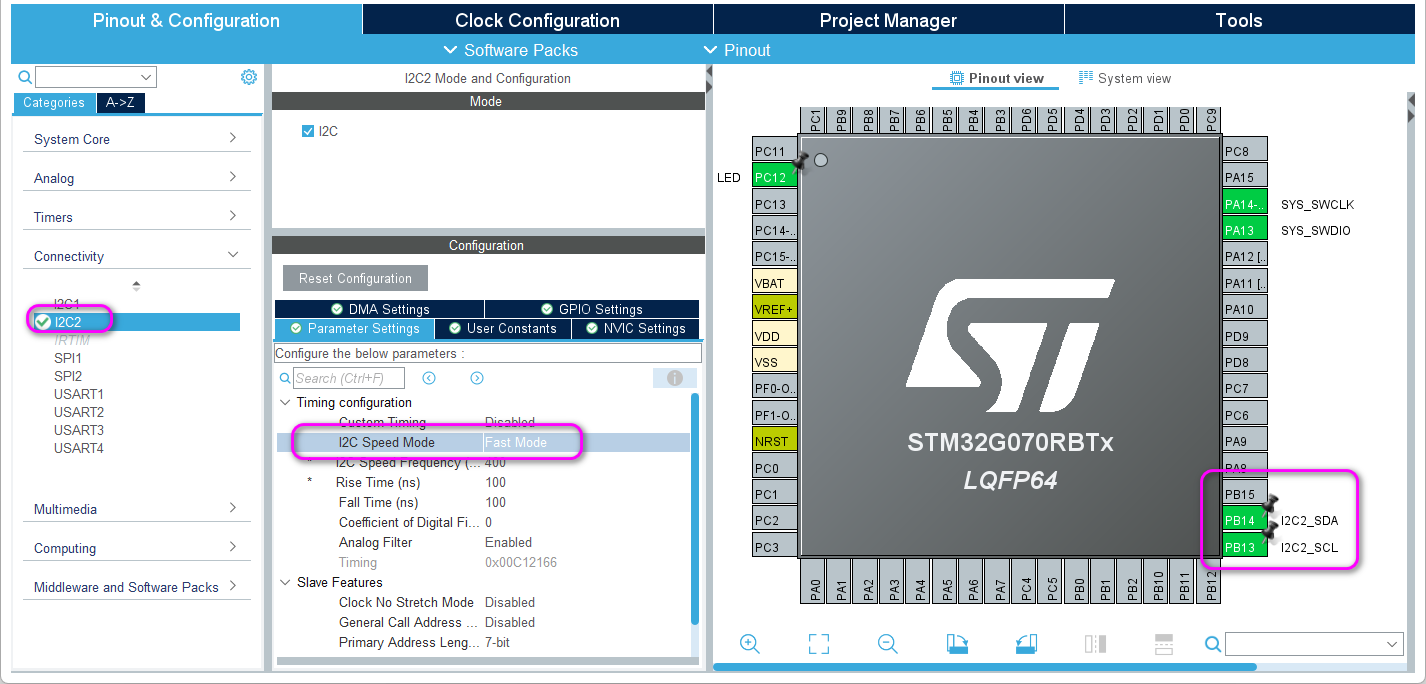This screenshot has height=684, width=1426.
Task: Collapse the Connectivity category
Action: (137, 256)
